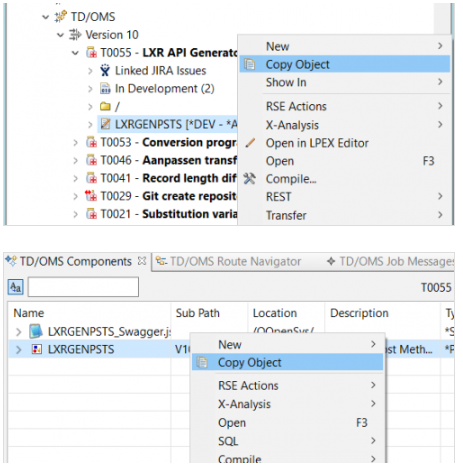Expand the LXRGENPSTS_Swagger row in the table

pos(19,332)
